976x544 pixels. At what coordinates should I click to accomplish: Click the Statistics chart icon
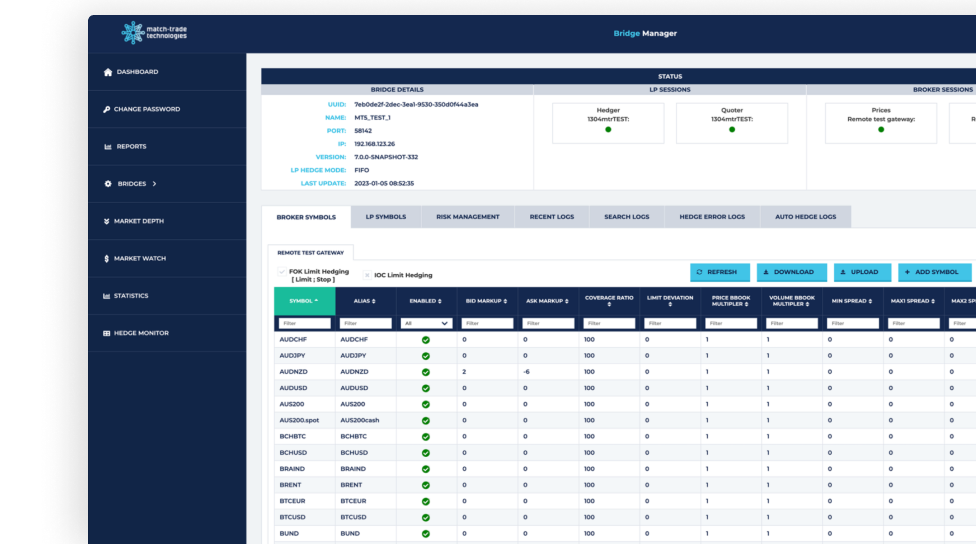pos(106,296)
